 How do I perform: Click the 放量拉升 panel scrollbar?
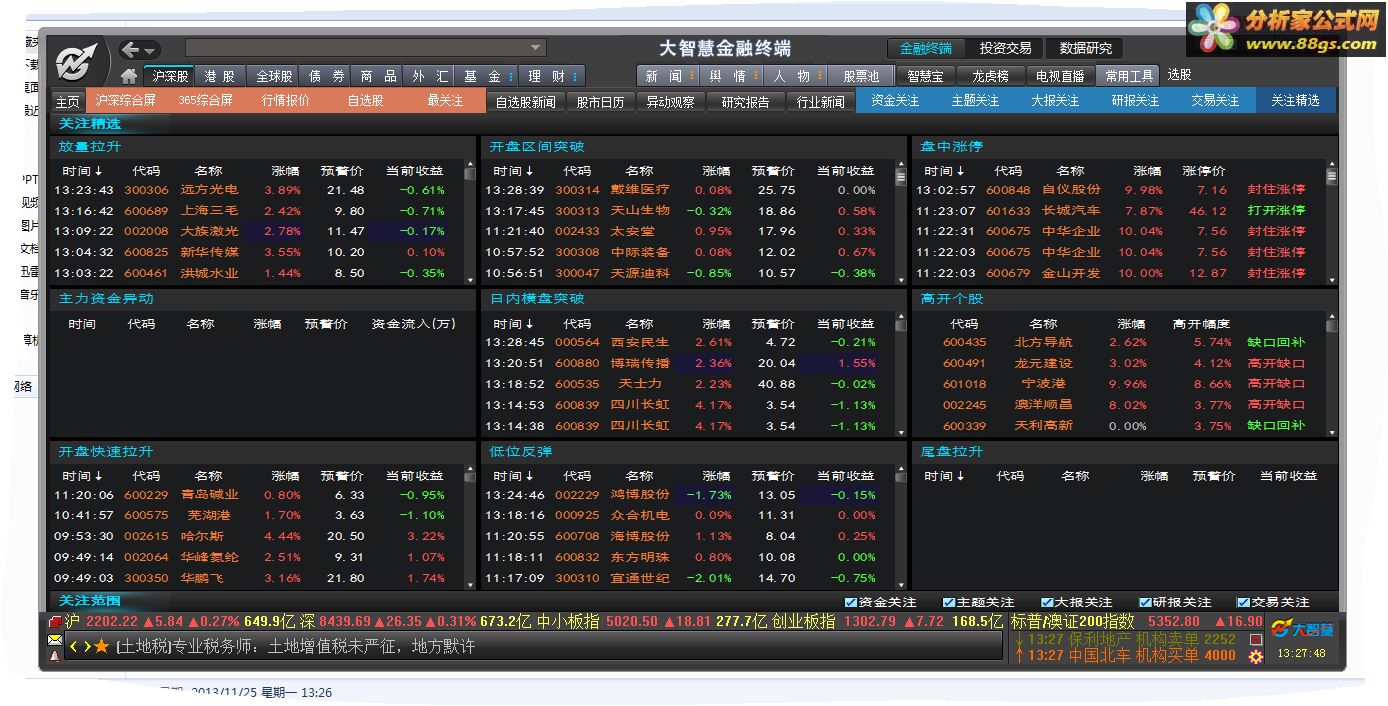[470, 222]
